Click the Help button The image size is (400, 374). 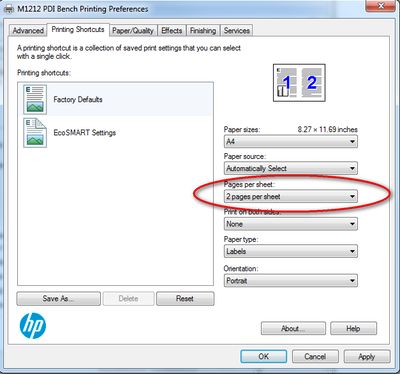pos(353,328)
